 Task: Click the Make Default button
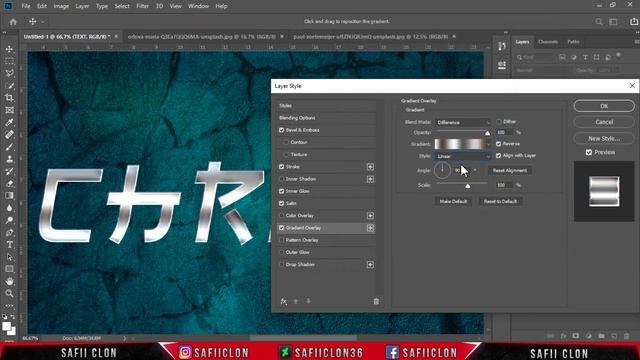tap(453, 201)
